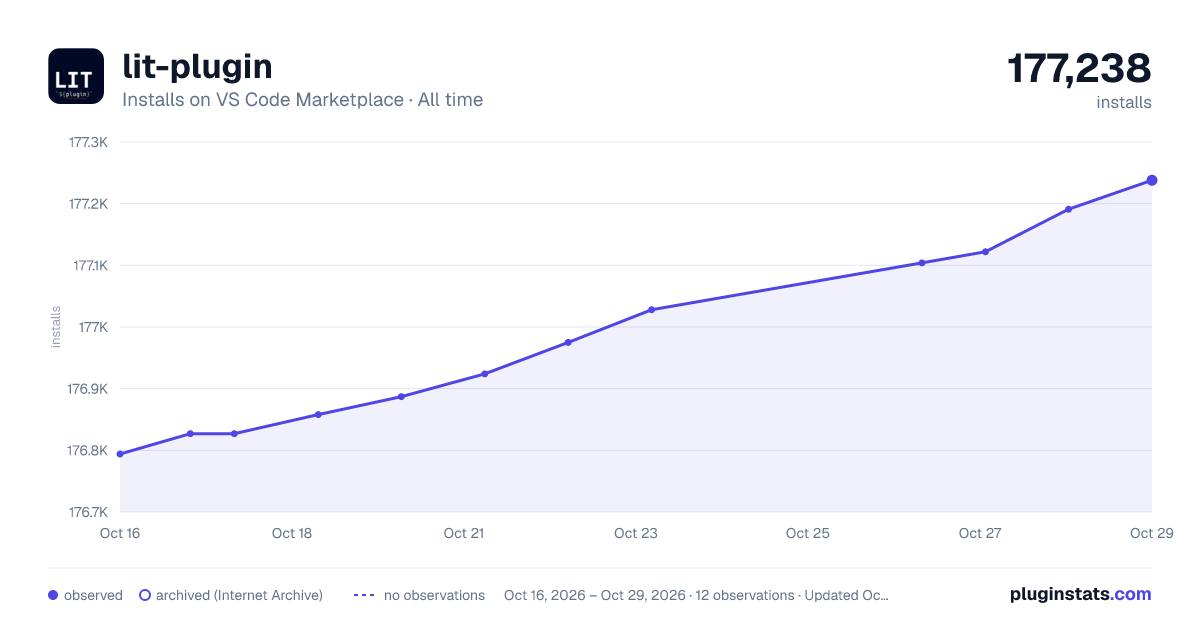Click the data point above Oct 23

[x=651, y=310]
